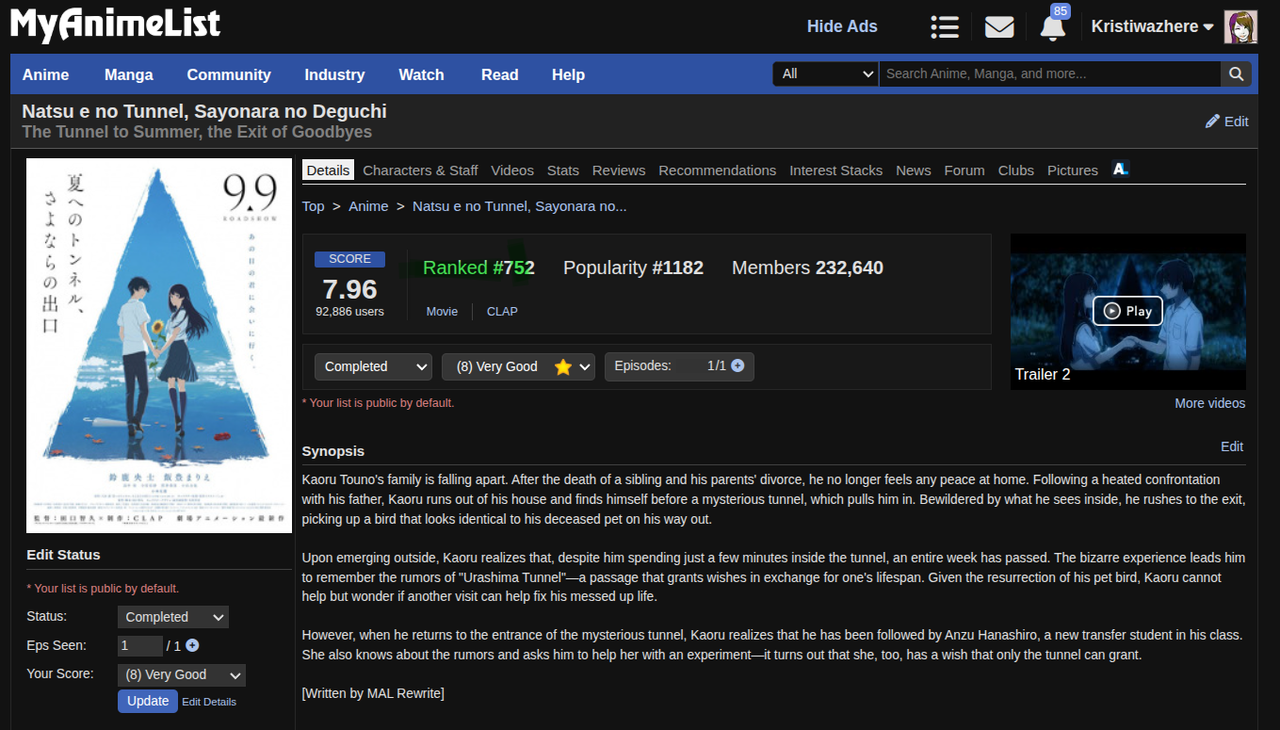Open the Manga navigation menu
This screenshot has width=1280, height=730.
click(129, 75)
